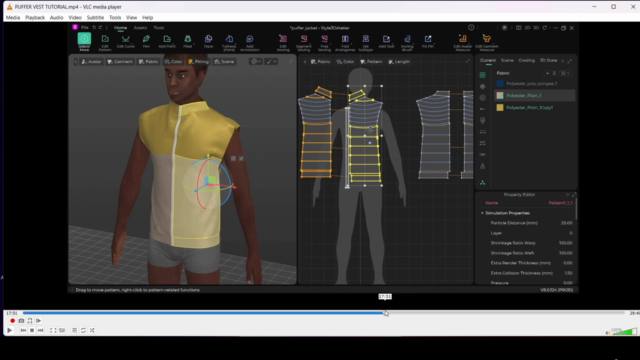Open the Style3D File menu
The image size is (640, 360).
coord(84,28)
